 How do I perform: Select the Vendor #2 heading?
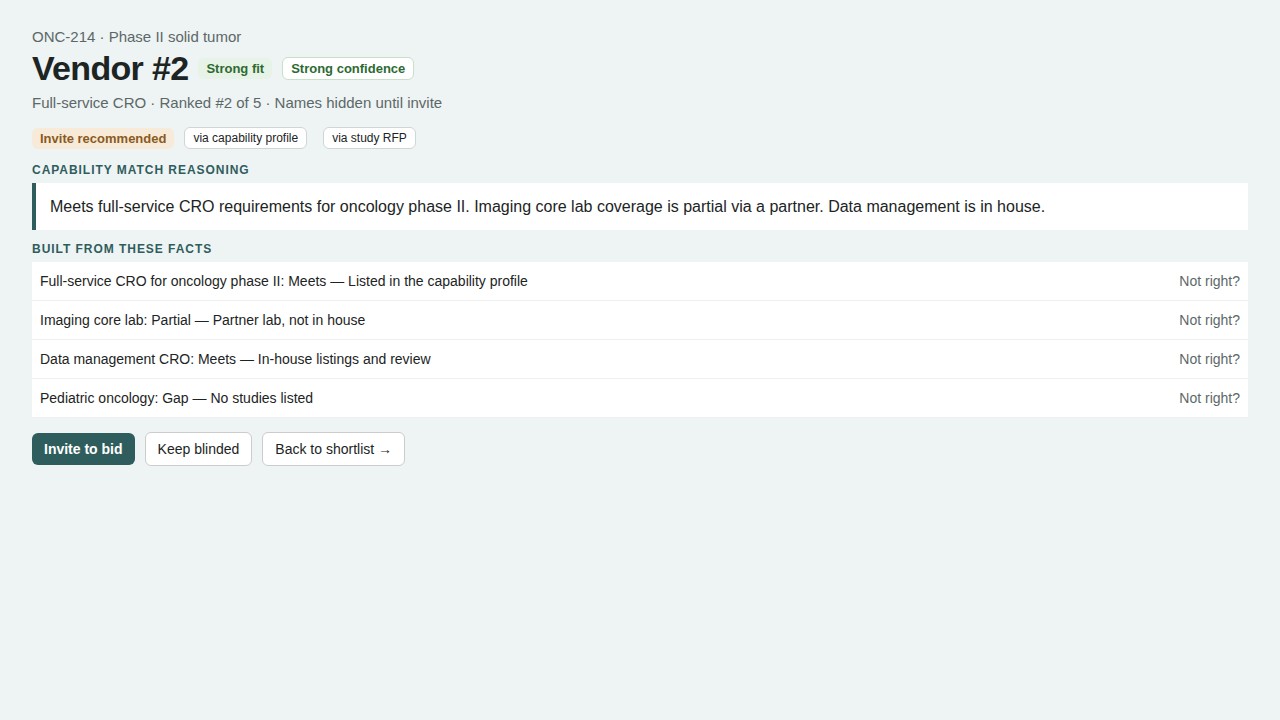[110, 68]
